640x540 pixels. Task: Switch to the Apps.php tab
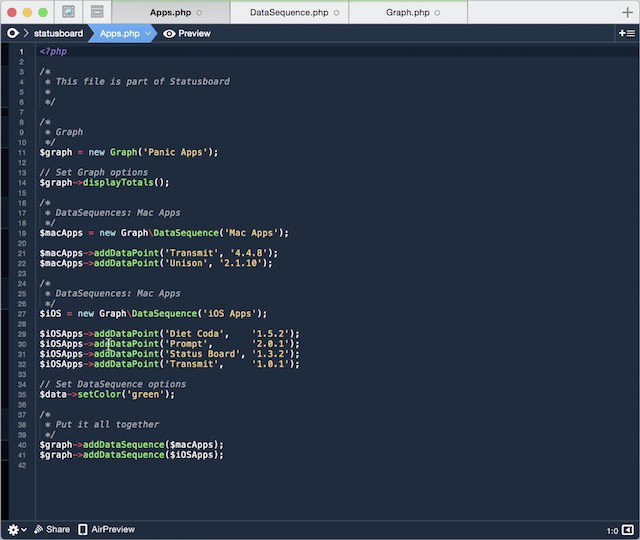170,13
